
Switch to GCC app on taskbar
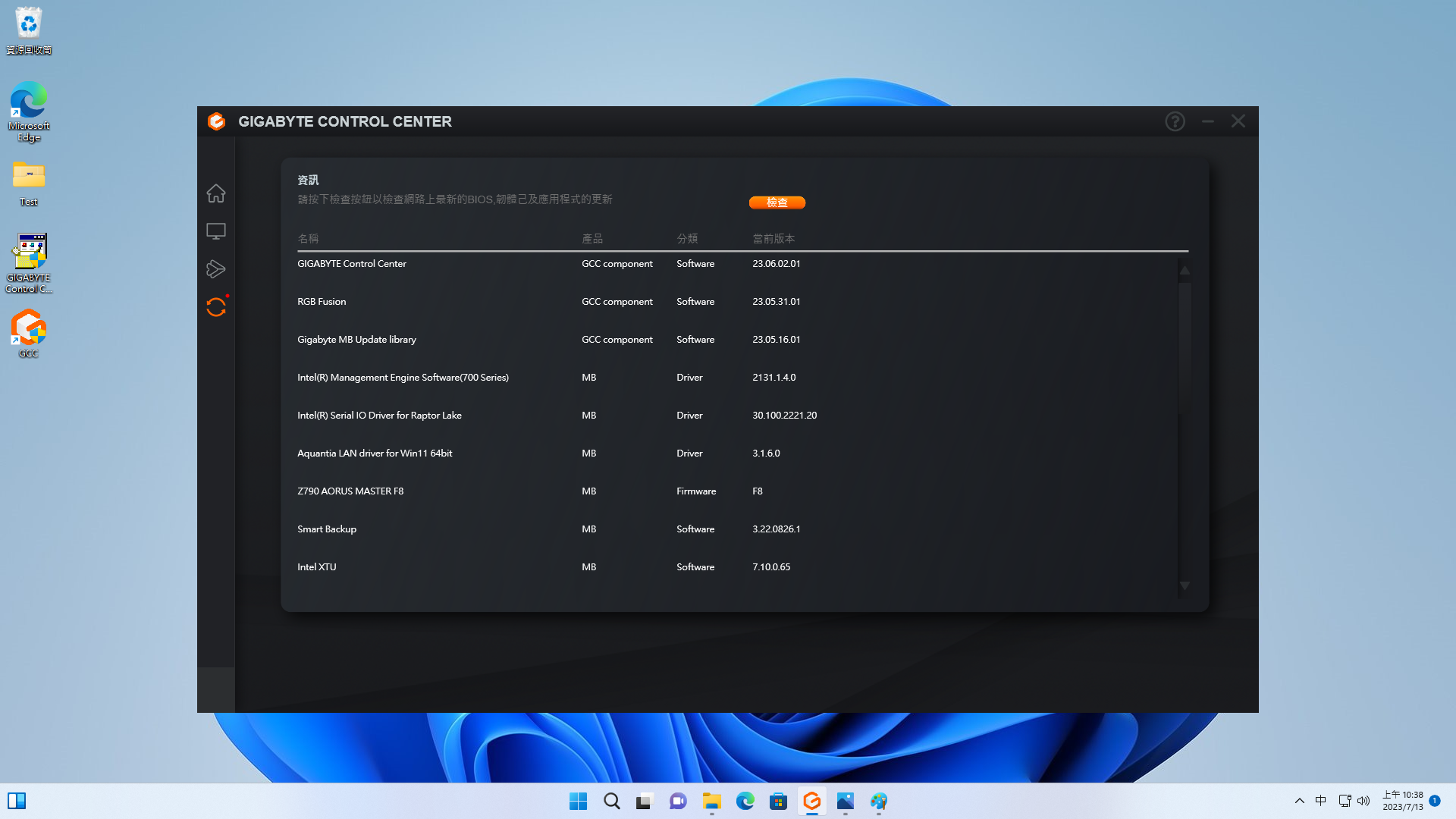click(811, 801)
